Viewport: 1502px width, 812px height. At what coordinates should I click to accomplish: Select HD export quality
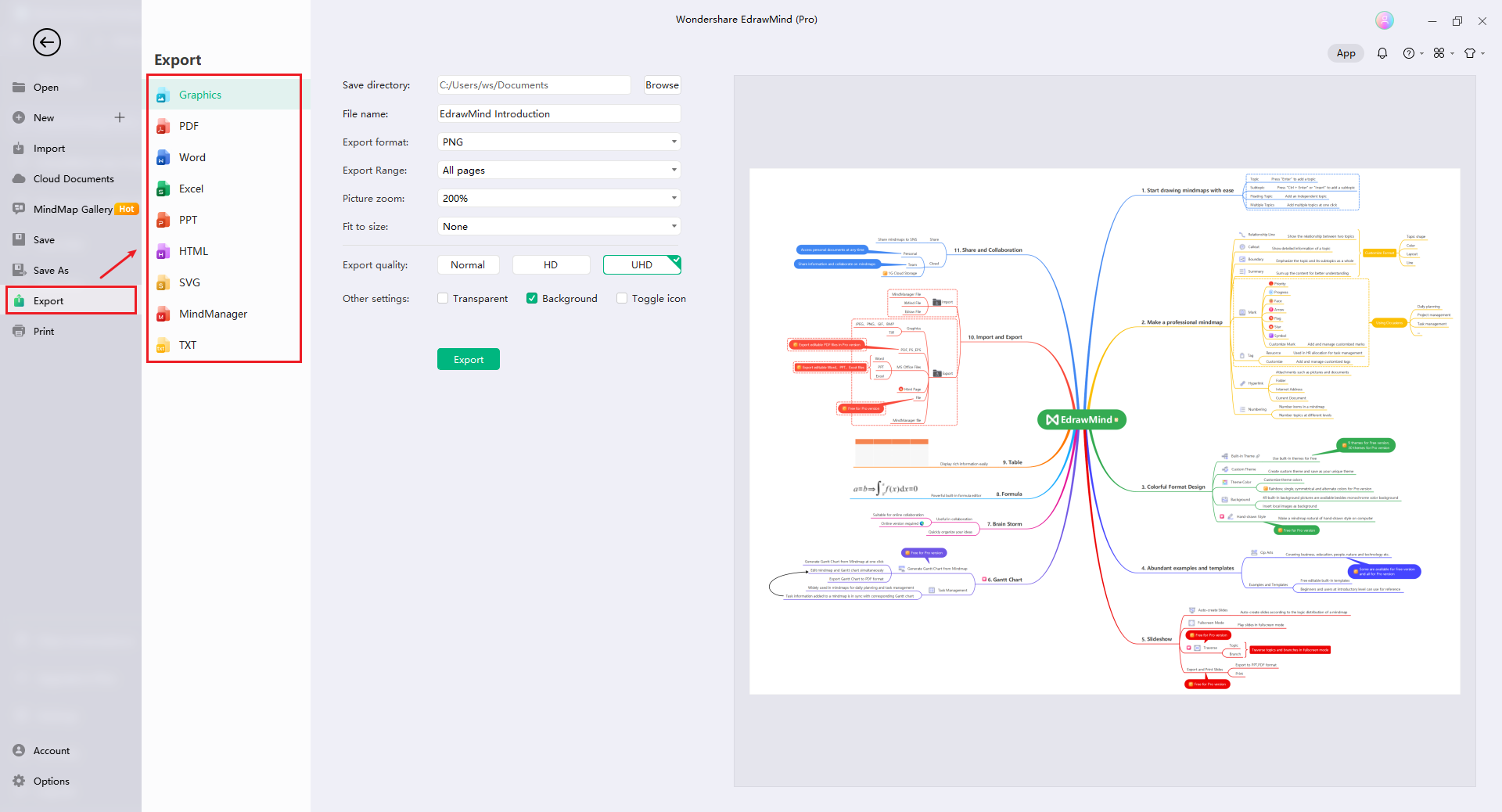(x=551, y=265)
